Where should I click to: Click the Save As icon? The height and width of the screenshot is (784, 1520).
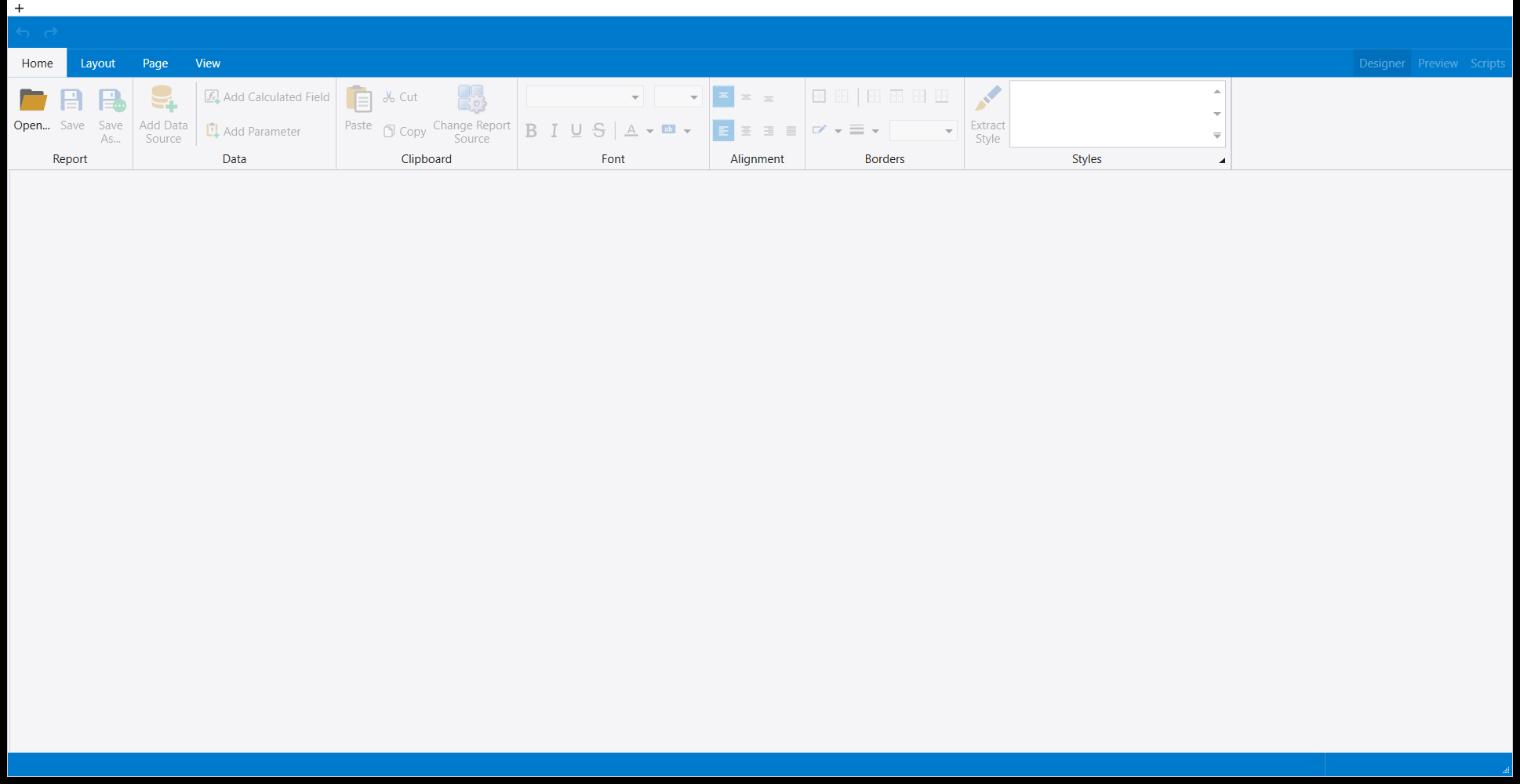tap(111, 100)
